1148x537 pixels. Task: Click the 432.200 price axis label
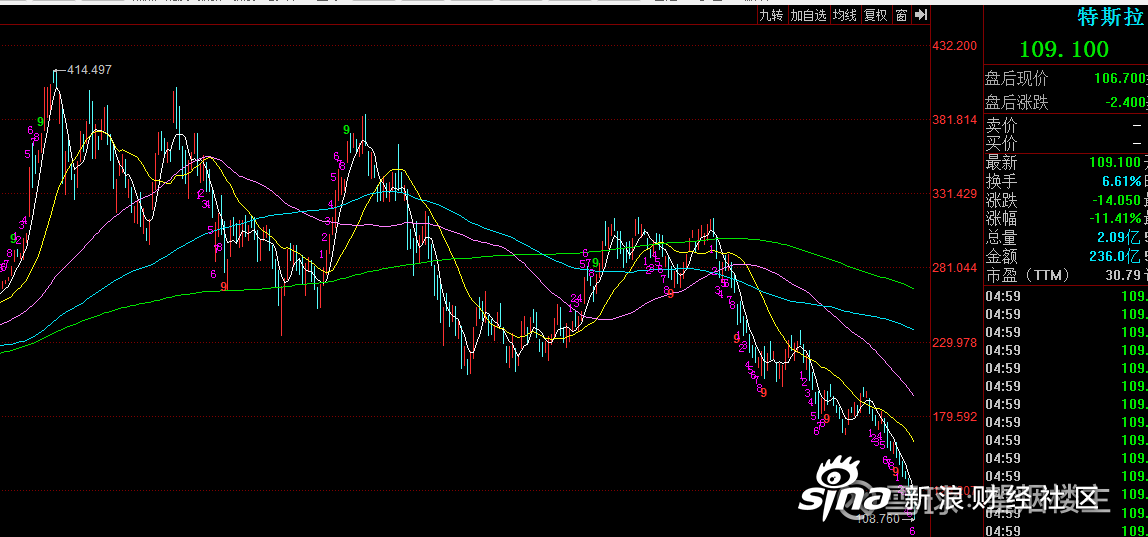click(x=955, y=45)
